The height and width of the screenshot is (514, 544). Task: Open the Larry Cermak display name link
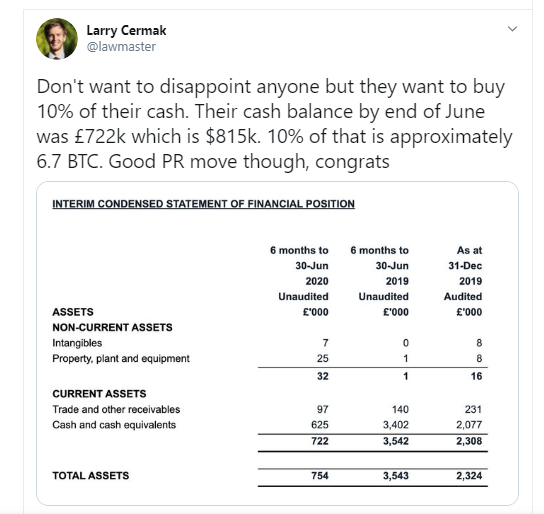click(126, 31)
